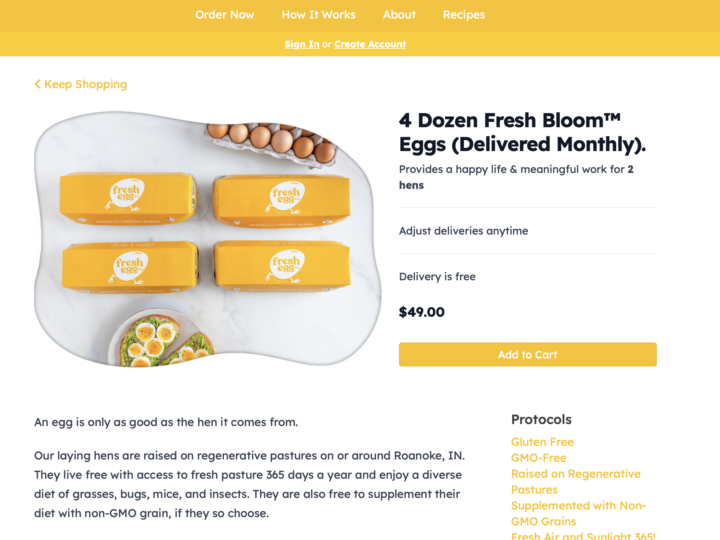Click the fresh egg logo on bottom-right carton
The image size is (720, 540).
(285, 265)
